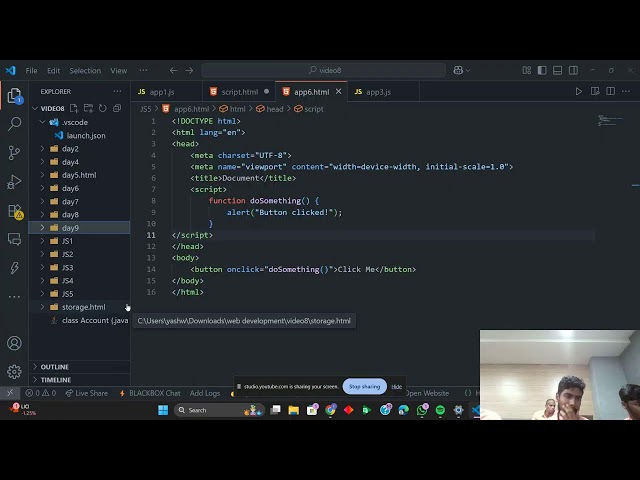Open the Edit menu

[x=53, y=71]
